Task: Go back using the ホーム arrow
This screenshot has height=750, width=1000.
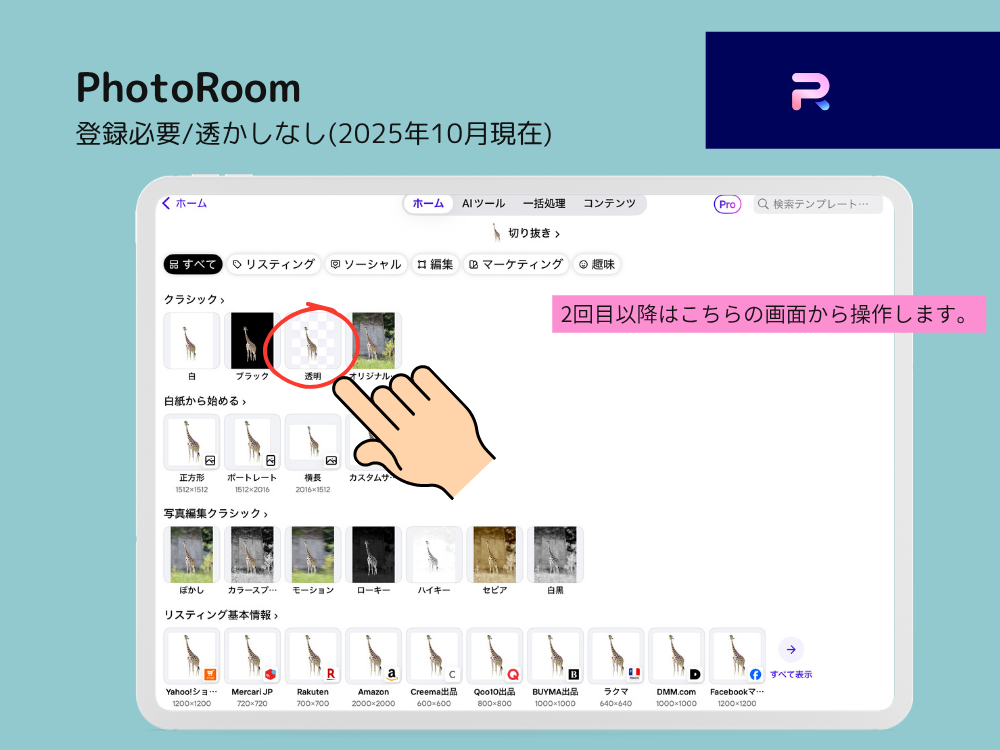Action: 184,203
